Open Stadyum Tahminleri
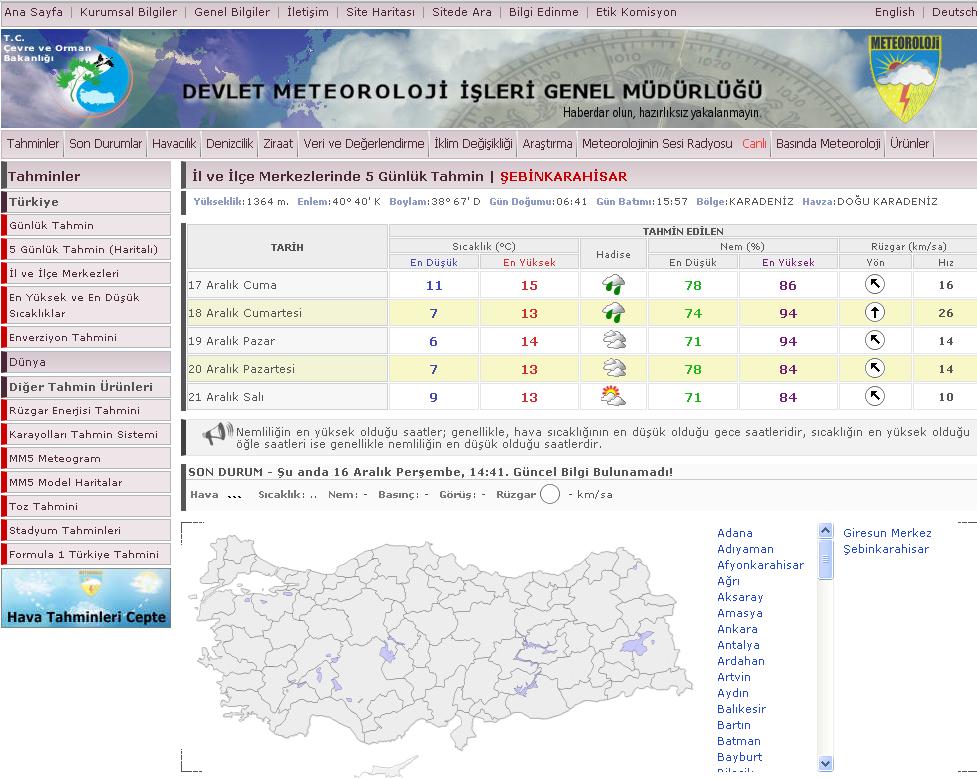The height and width of the screenshot is (778, 977). 86,530
